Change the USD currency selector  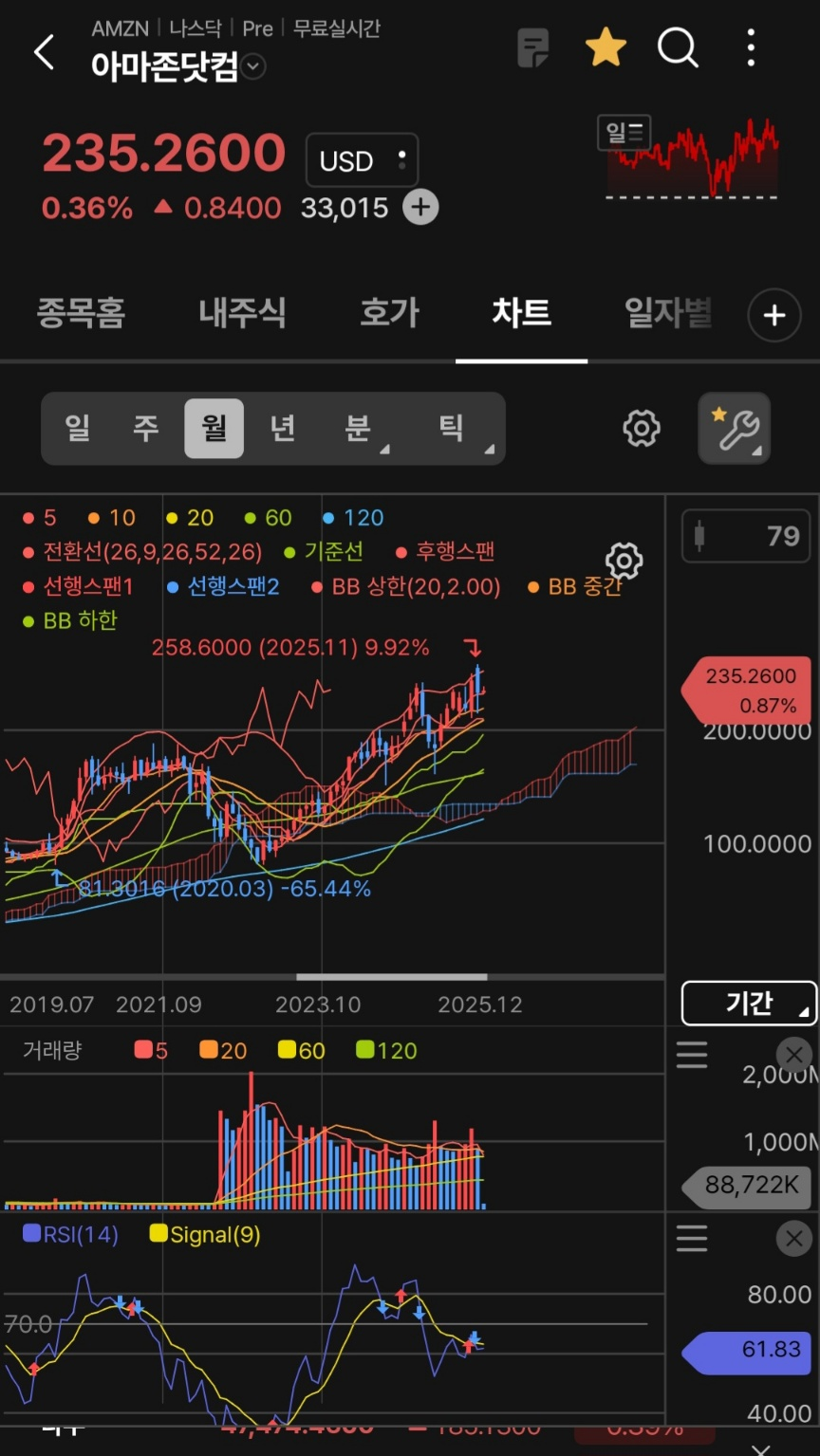pos(362,160)
